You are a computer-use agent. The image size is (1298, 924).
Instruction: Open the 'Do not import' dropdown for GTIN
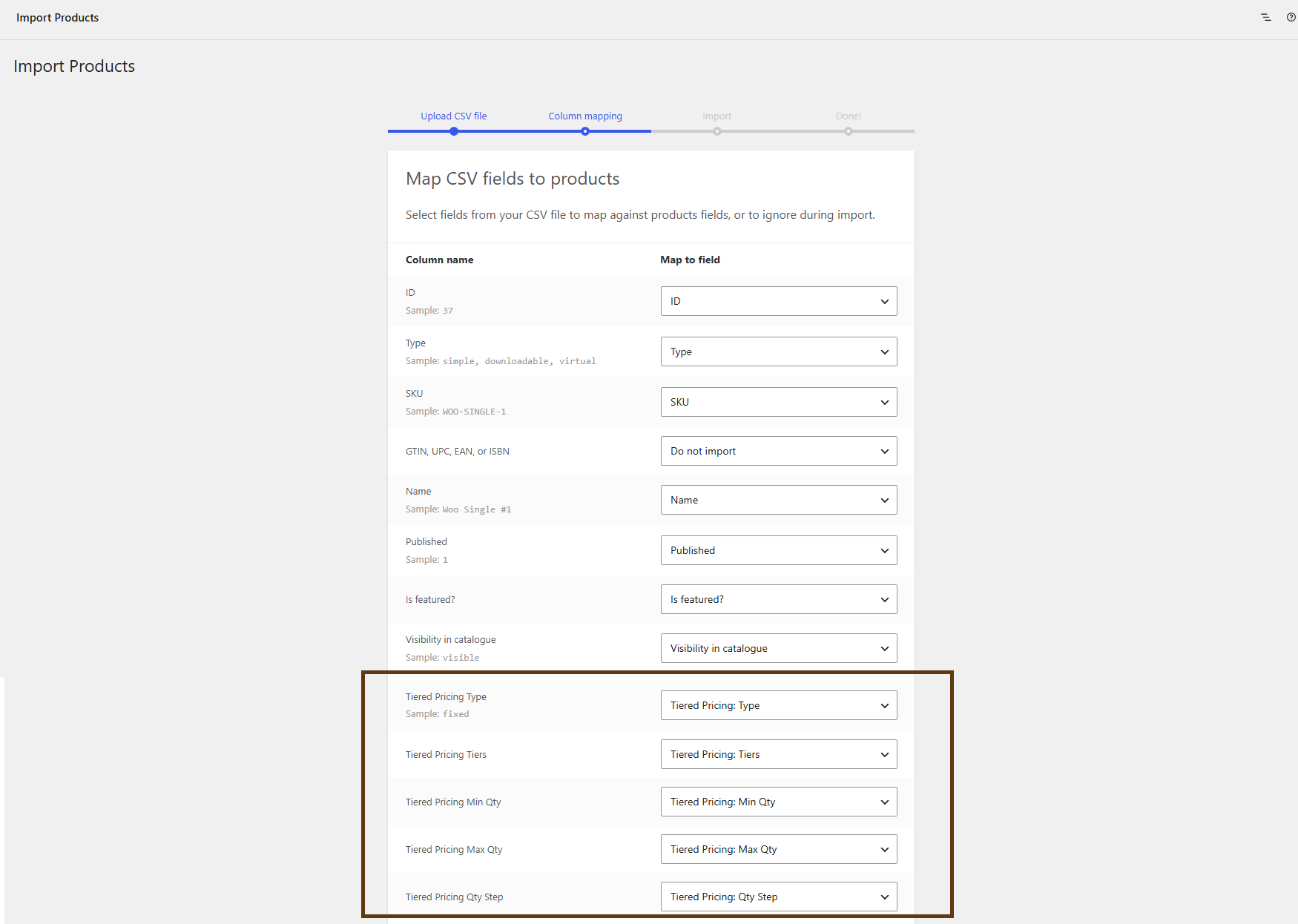(779, 451)
